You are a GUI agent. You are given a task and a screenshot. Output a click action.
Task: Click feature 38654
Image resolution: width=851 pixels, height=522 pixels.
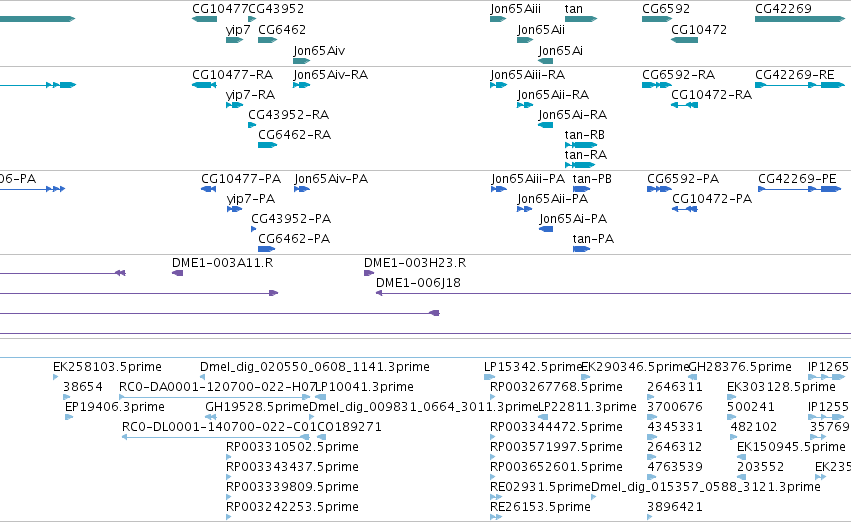67,397
